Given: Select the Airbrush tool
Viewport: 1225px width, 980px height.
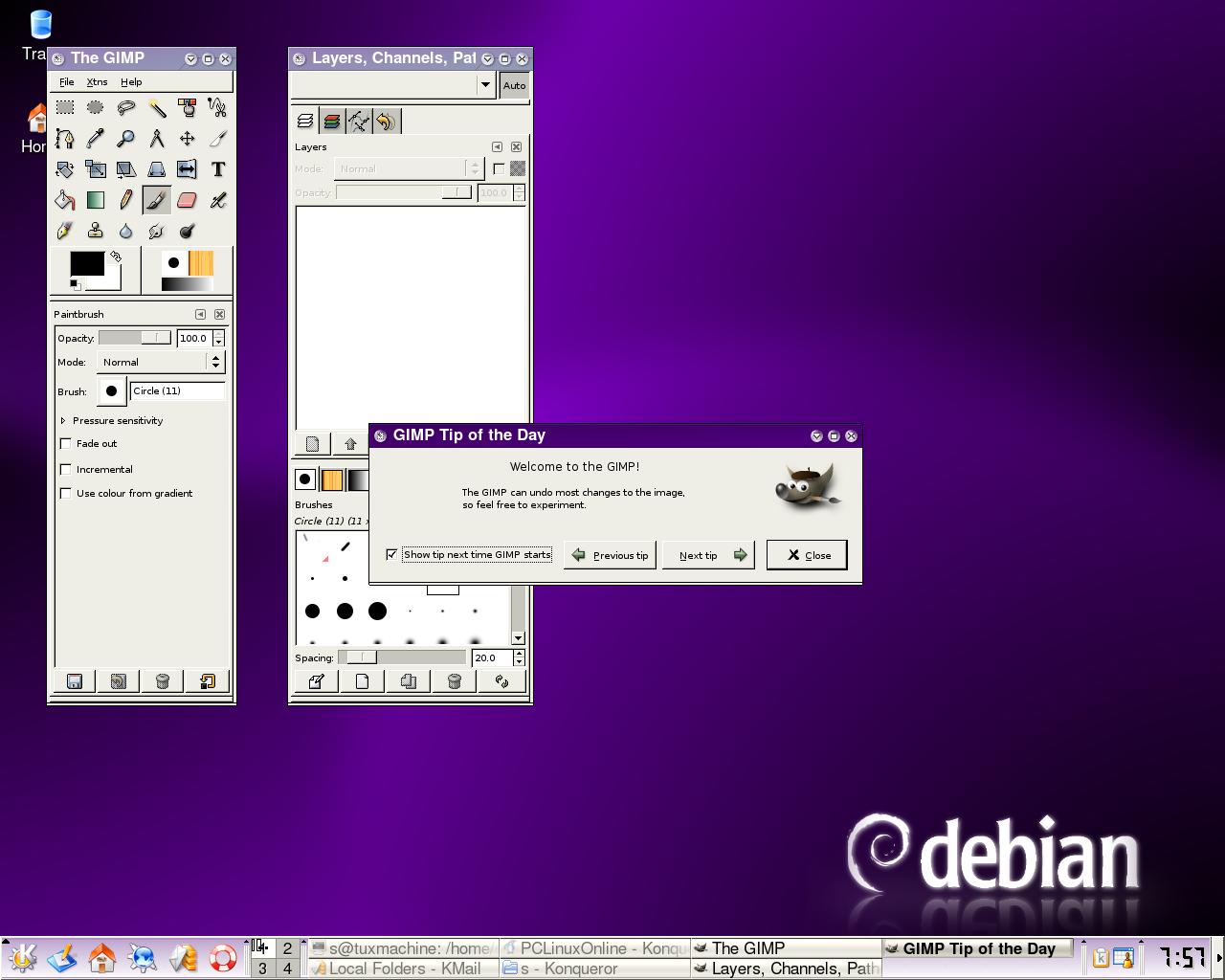Looking at the screenshot, I should (218, 200).
